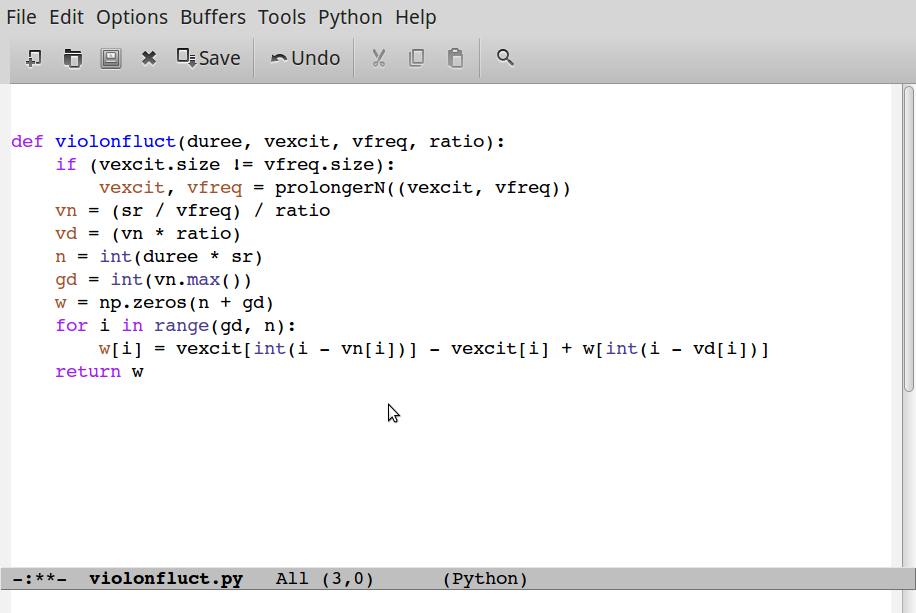This screenshot has height=613, width=916.
Task: Click the violonfluct.py buffer name in mode line
Action: point(166,579)
